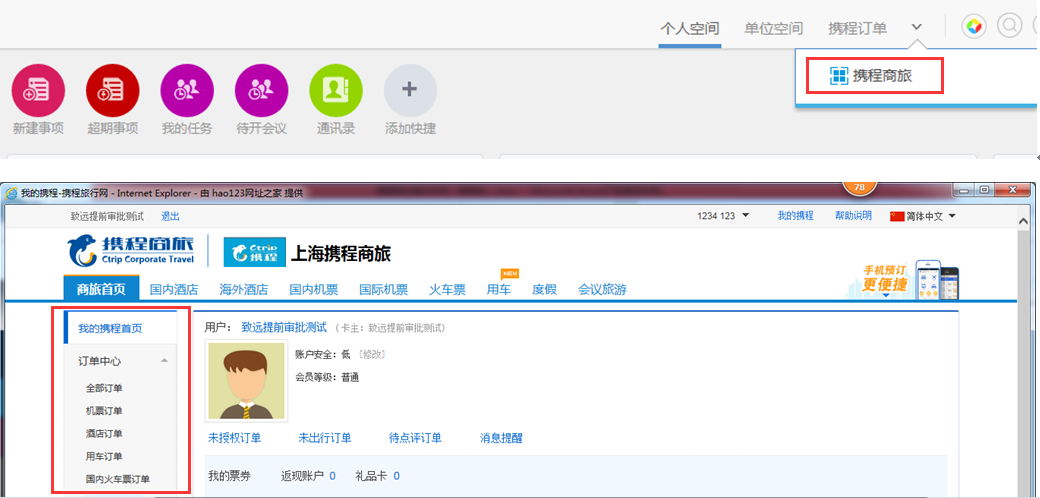Select 酒店订单 in sidebar

tap(104, 433)
